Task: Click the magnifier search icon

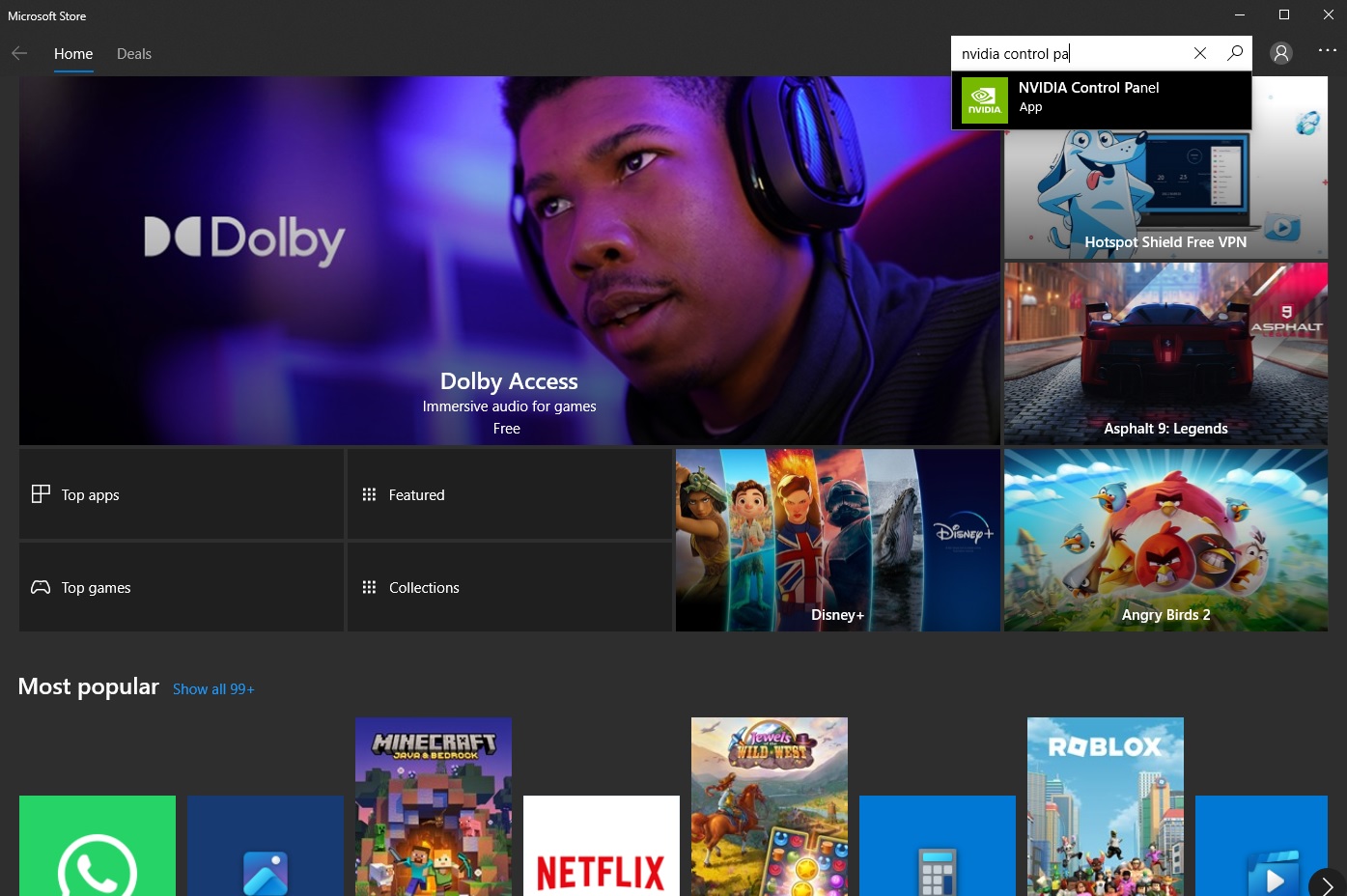Action: 1235,53
